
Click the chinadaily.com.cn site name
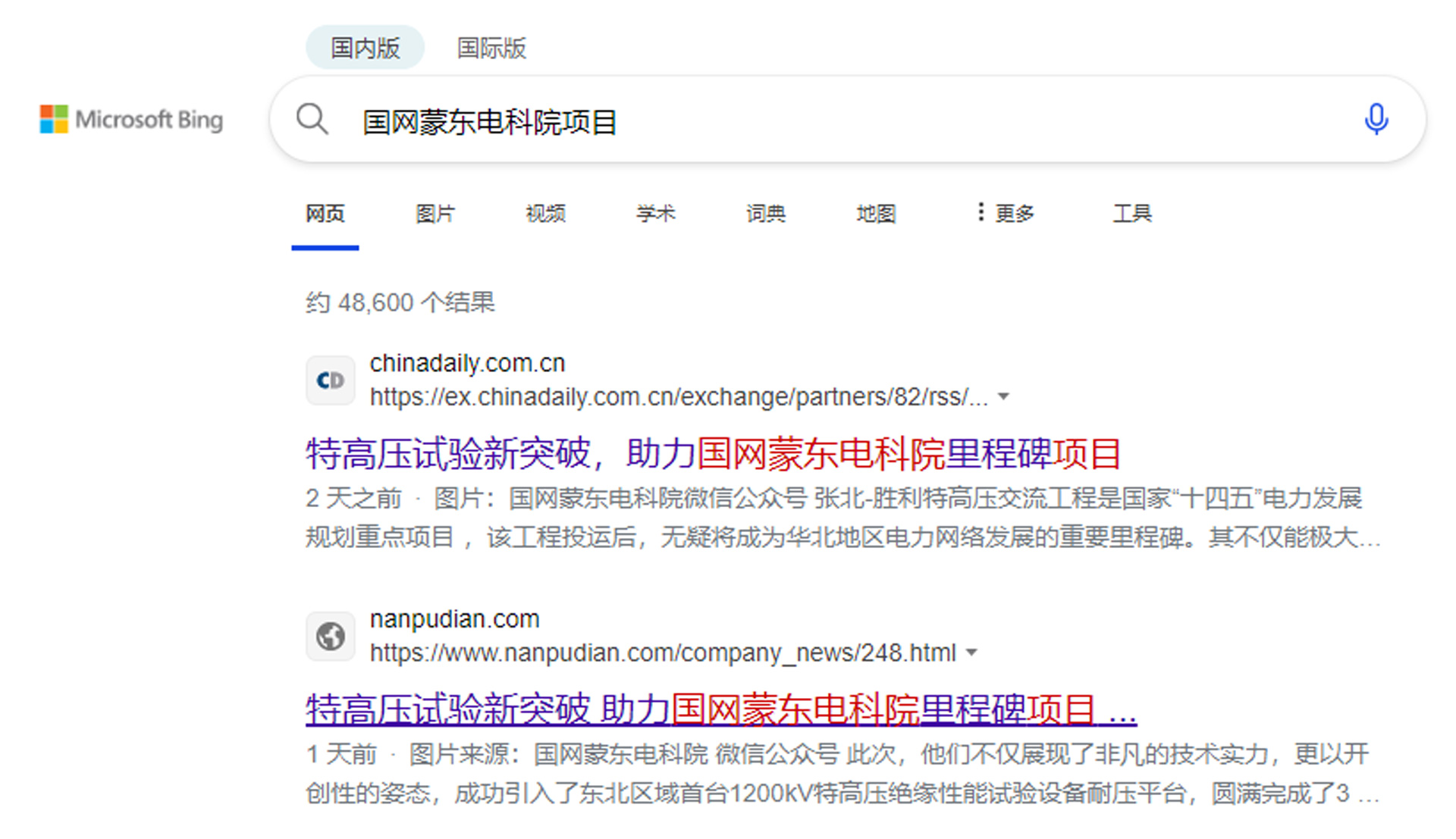467,363
